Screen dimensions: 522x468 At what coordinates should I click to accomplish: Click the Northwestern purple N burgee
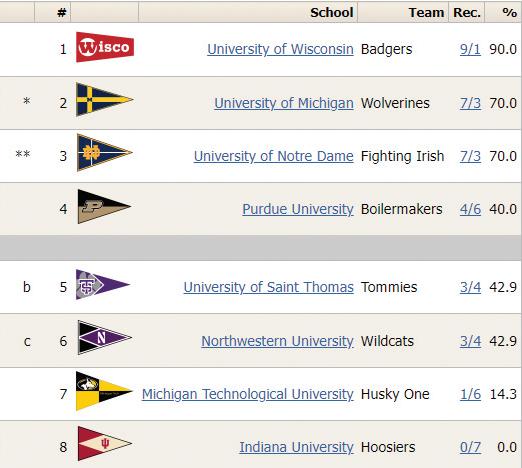point(105,337)
